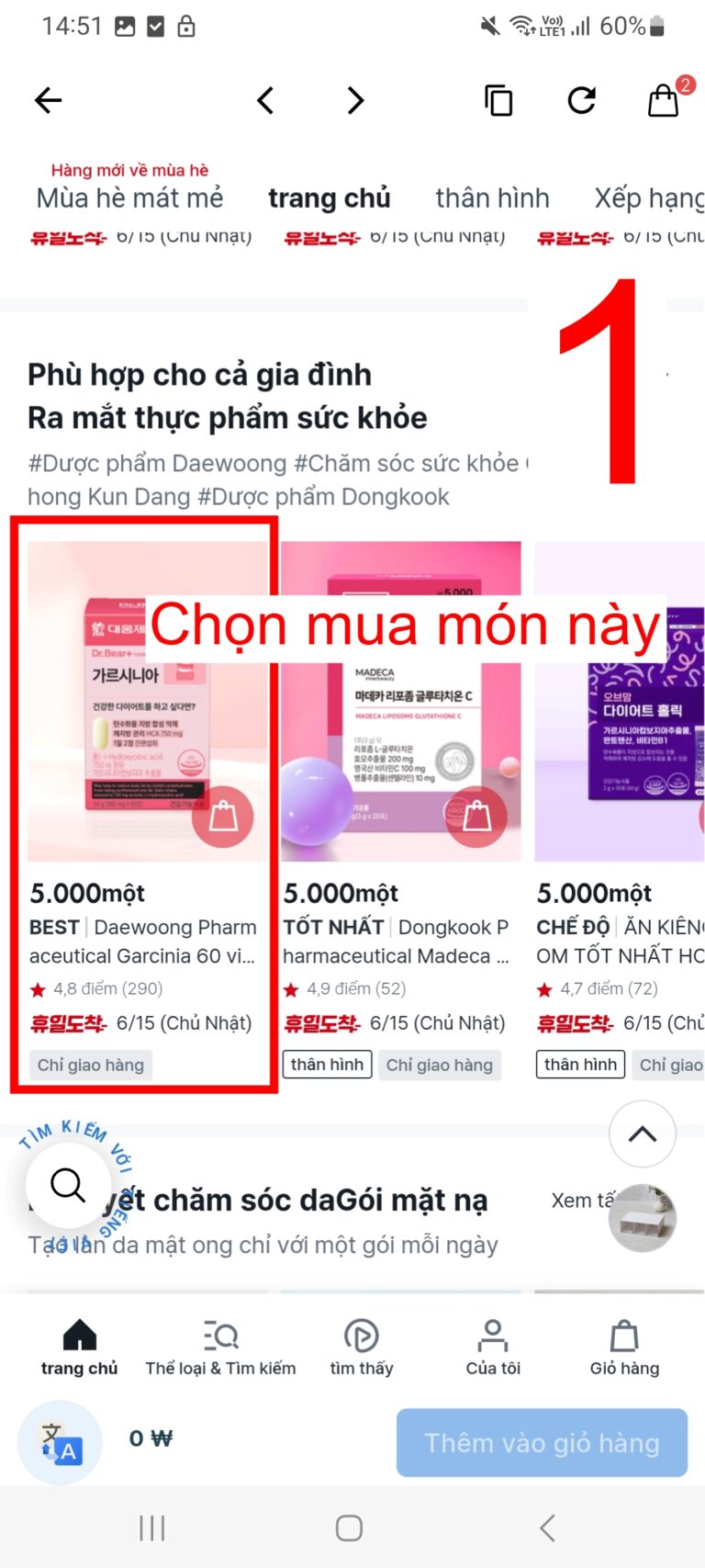This screenshot has height=1568, width=705.
Task: Go to next page chevron
Action: point(355,100)
